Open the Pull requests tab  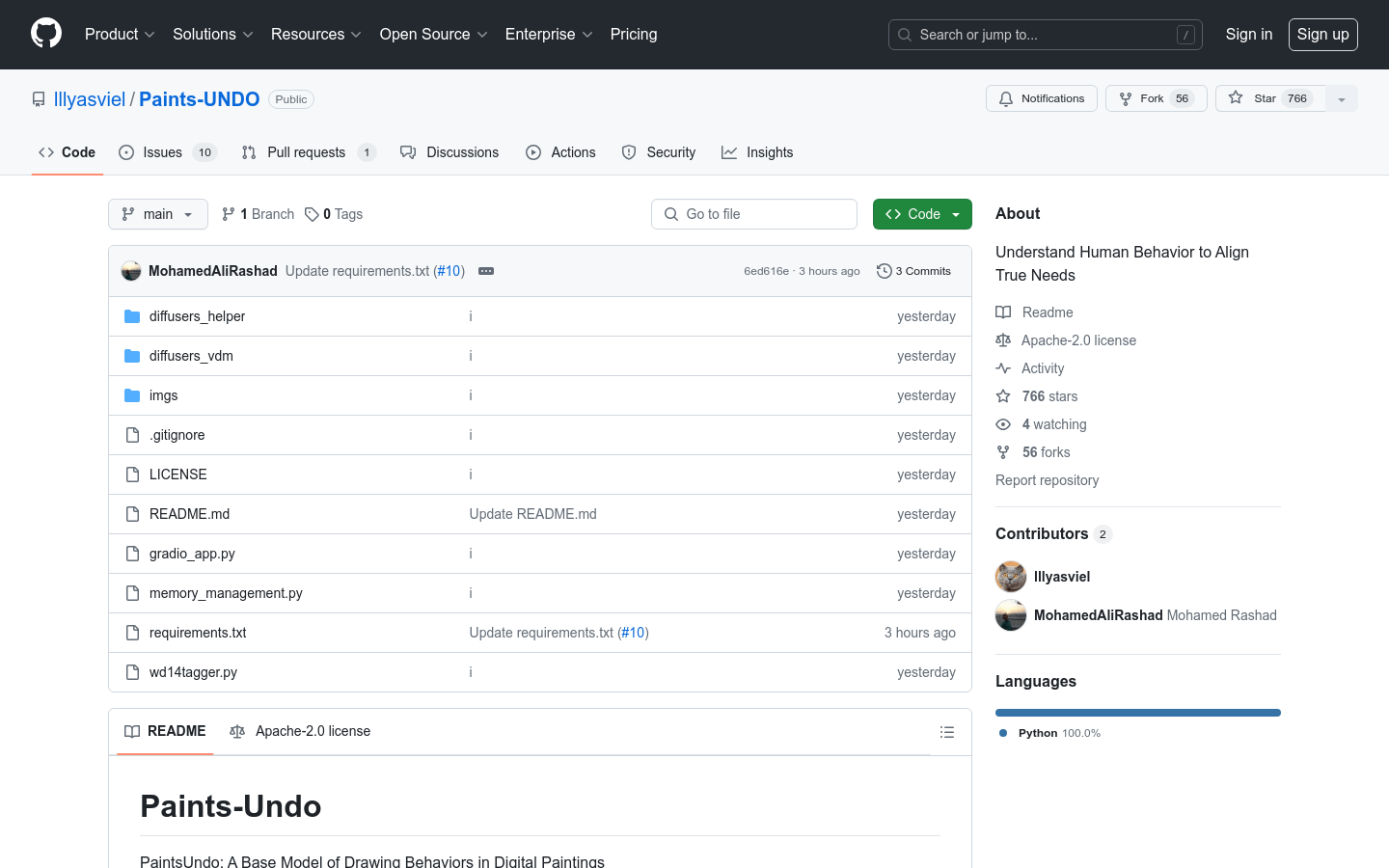coord(306,152)
